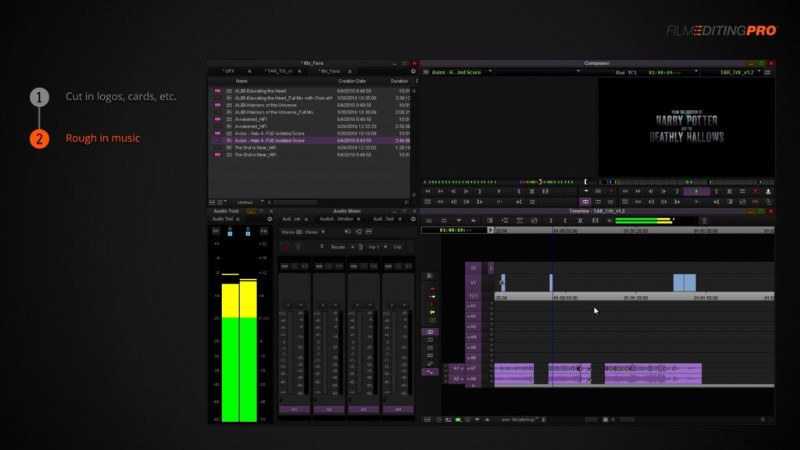The height and width of the screenshot is (450, 800).
Task: Open the TAR_Trlr_v1.2 sequence name dropdown
Action: click(x=759, y=72)
